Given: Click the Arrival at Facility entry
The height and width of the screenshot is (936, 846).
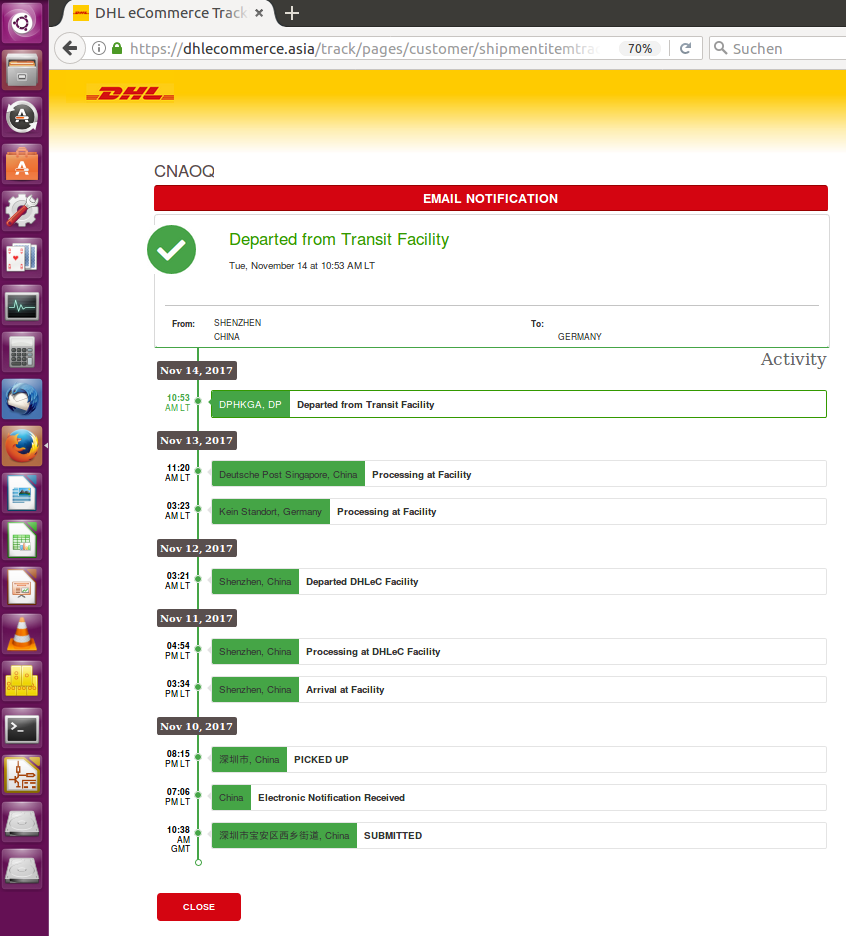Looking at the screenshot, I should tap(519, 689).
